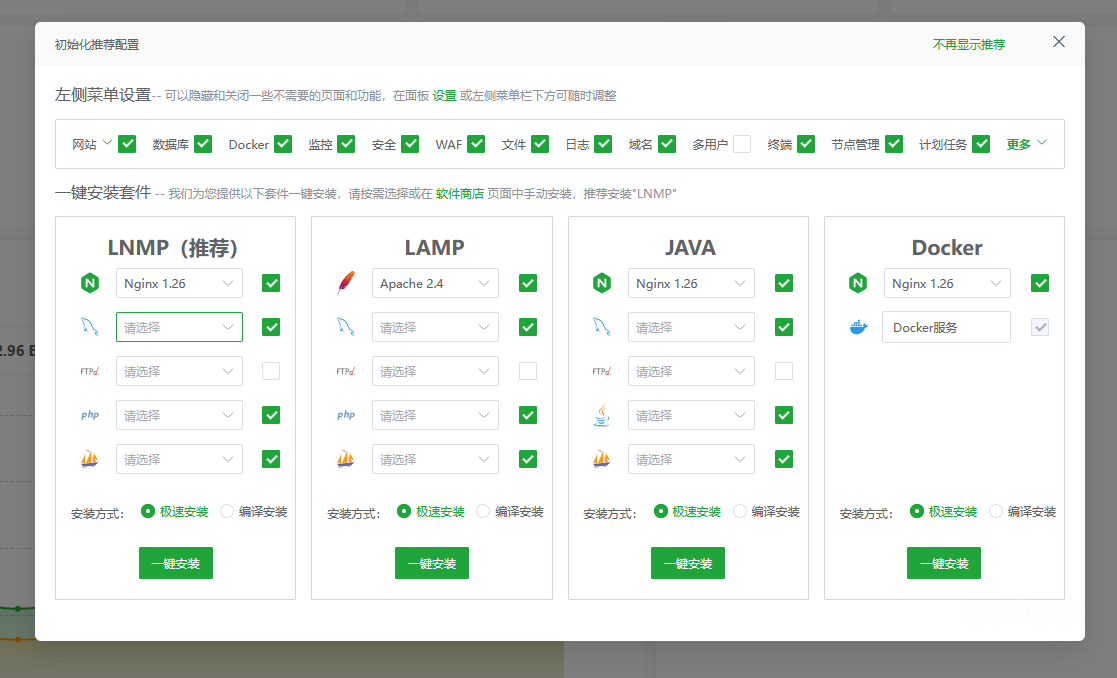Uncheck the WAF menu checkbox
The height and width of the screenshot is (678, 1117).
(476, 144)
